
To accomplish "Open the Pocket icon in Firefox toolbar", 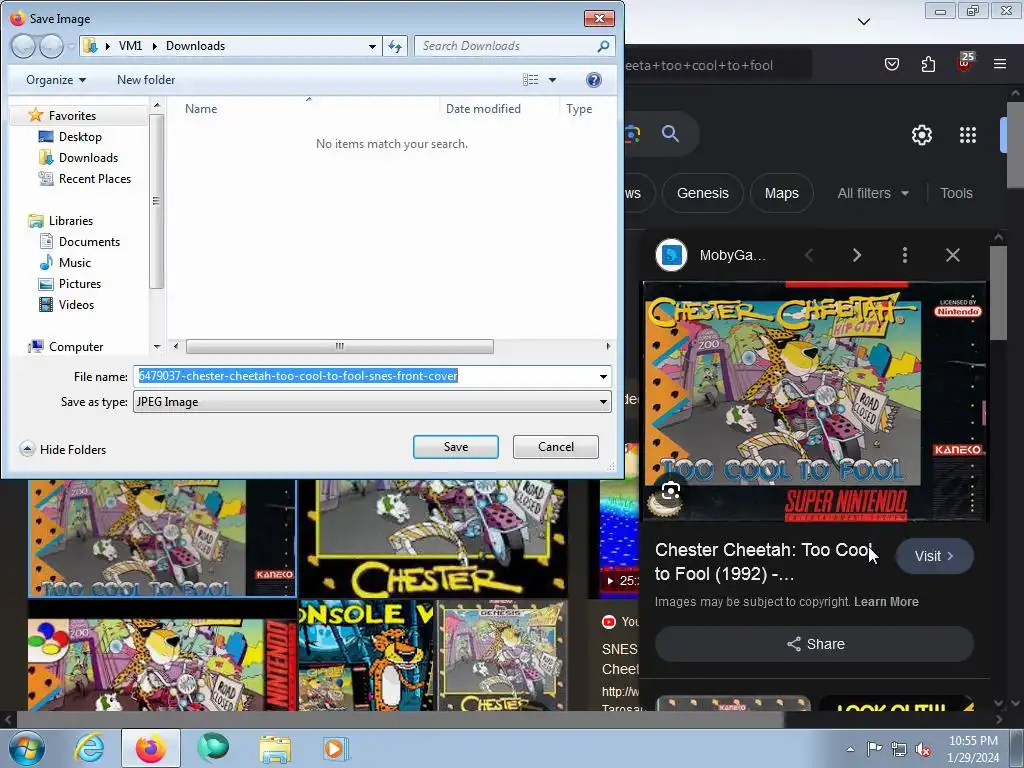I will [891, 64].
